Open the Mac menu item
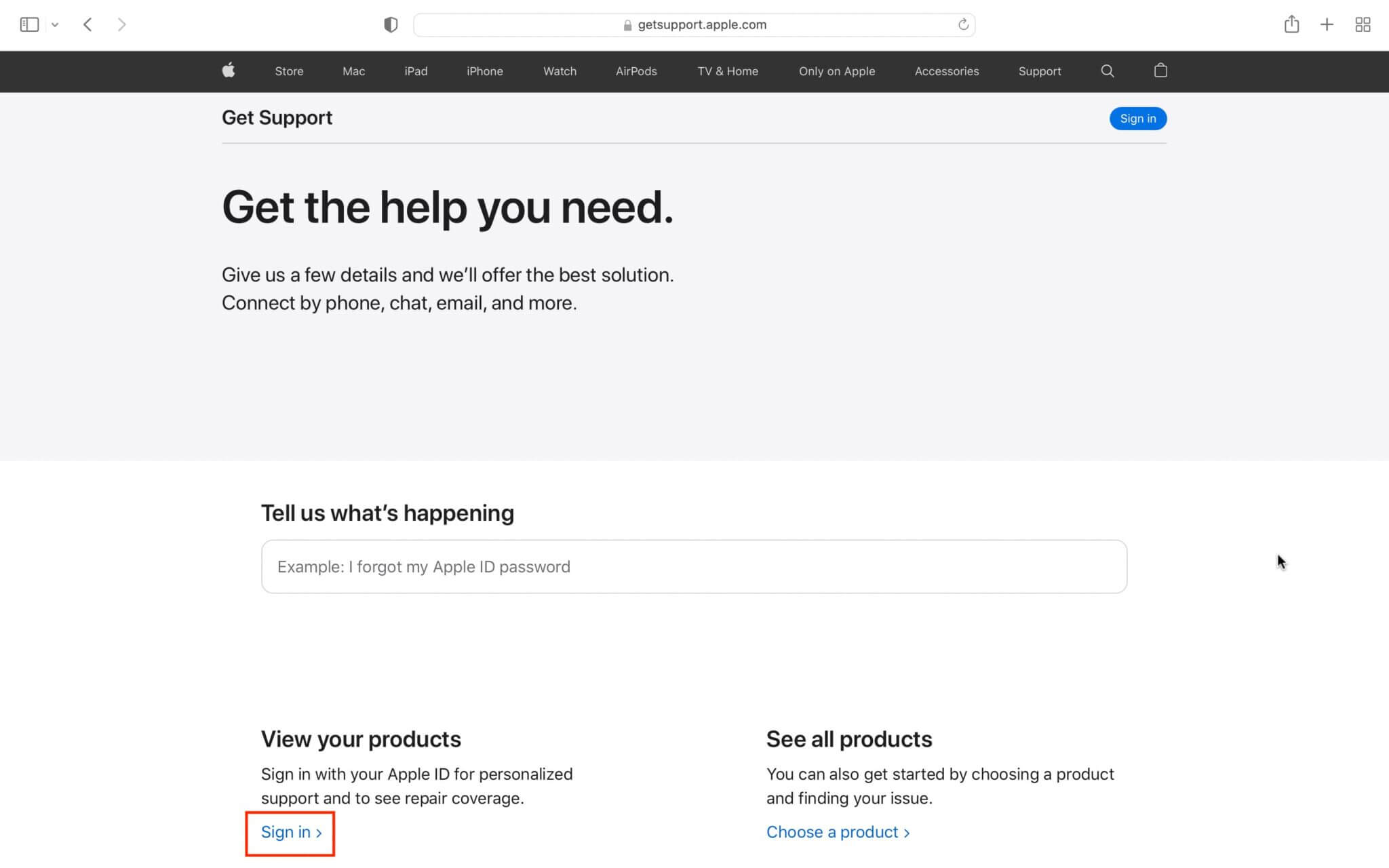1389x868 pixels. (x=353, y=71)
